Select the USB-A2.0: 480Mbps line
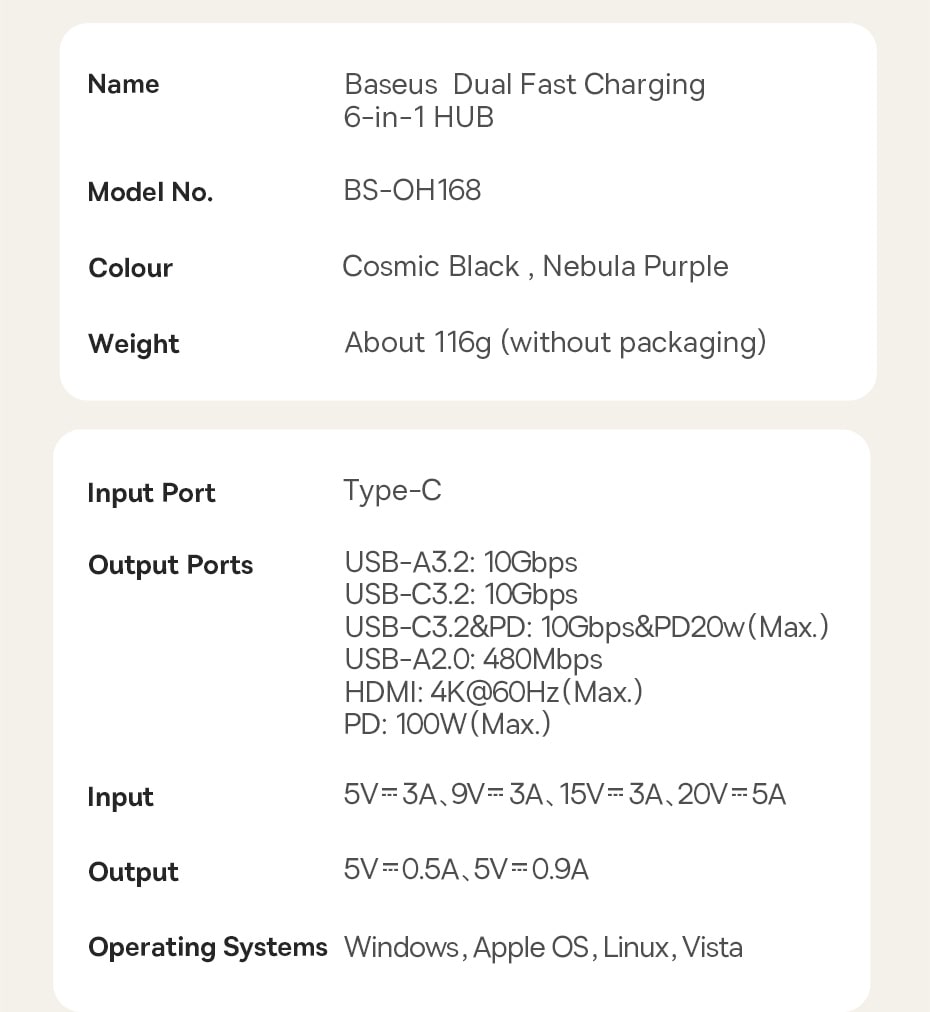The width and height of the screenshot is (930, 1012). click(x=473, y=660)
